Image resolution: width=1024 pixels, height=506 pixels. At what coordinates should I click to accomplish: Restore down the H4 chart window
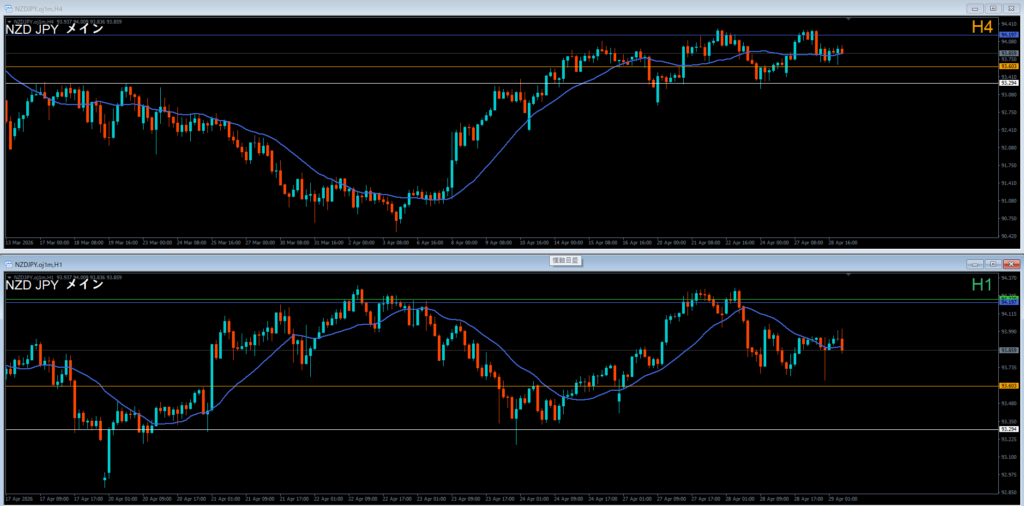[x=993, y=7]
